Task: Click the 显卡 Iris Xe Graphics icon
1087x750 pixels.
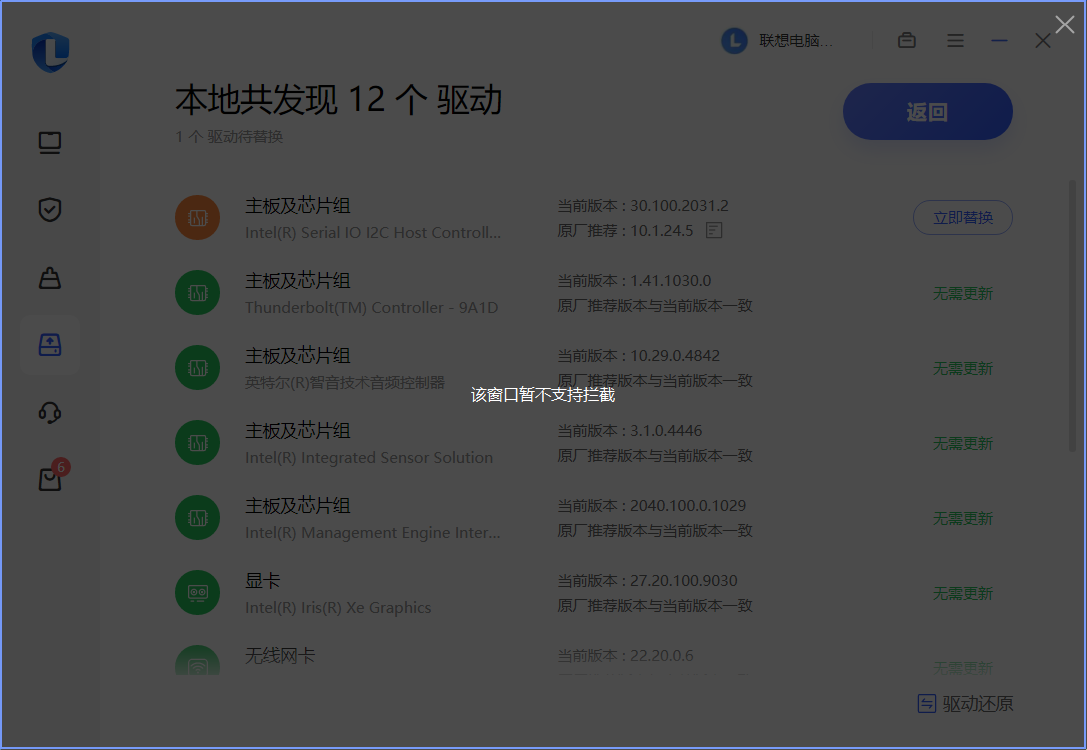Action: [x=198, y=592]
